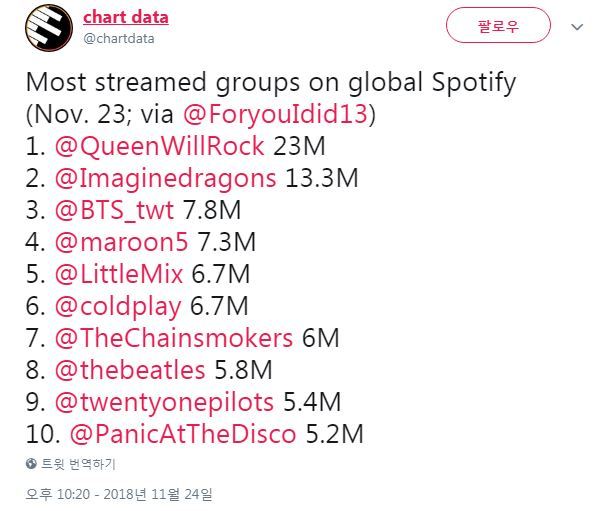Open @coldplay mention
Screen dimensions: 597x511
click(x=118, y=307)
